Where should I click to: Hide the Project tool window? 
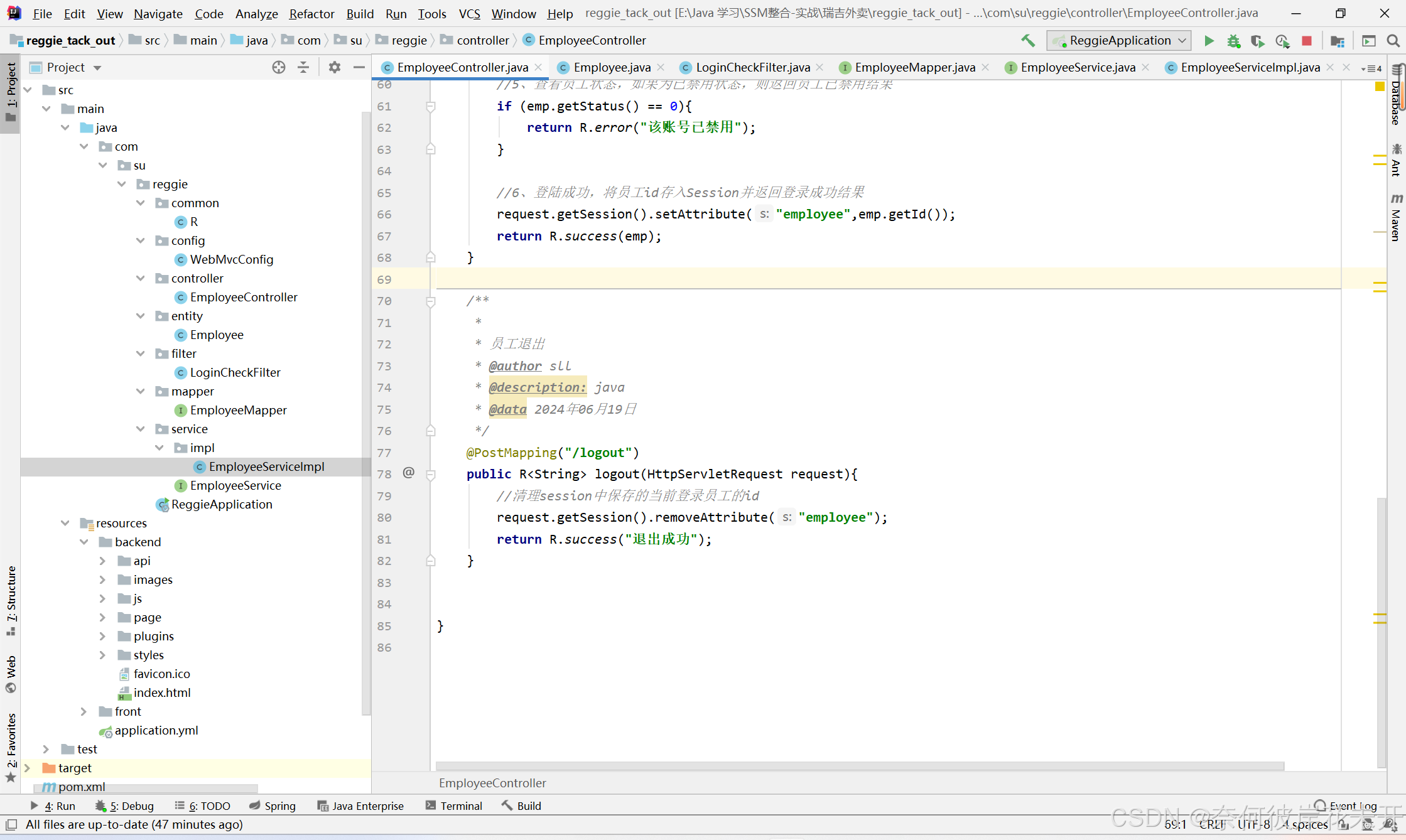(359, 67)
